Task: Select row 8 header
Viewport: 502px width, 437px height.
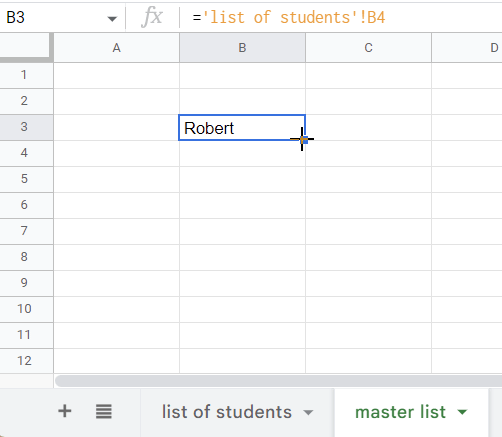Action: 26,257
